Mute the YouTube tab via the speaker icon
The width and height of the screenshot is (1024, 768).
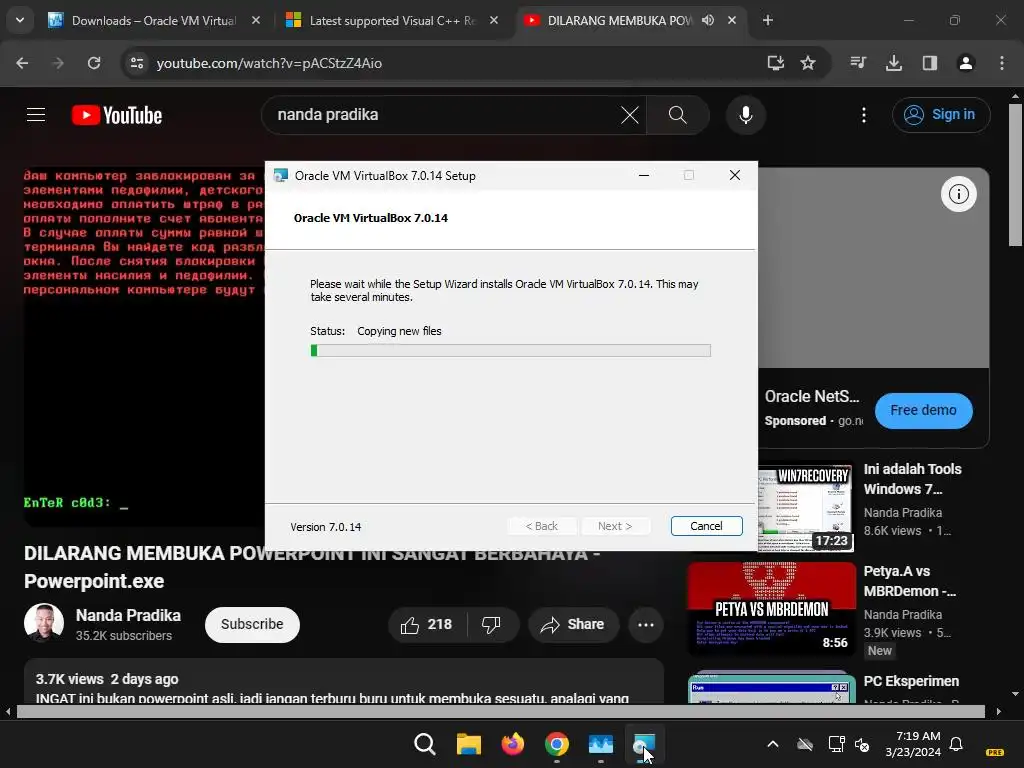coord(708,20)
